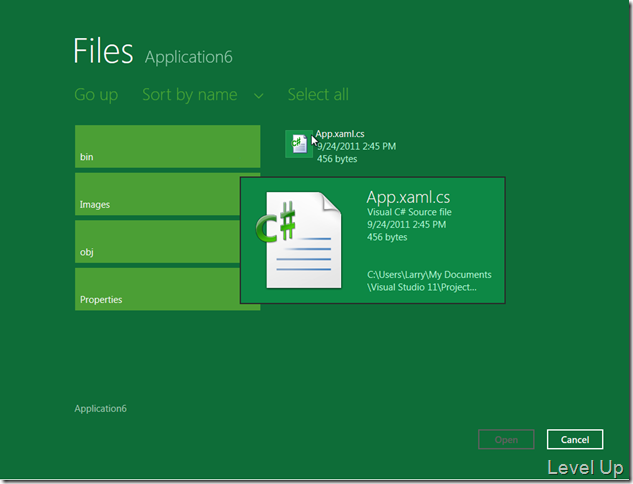633x484 pixels.
Task: Click the Files title heading
Action: [x=103, y=51]
